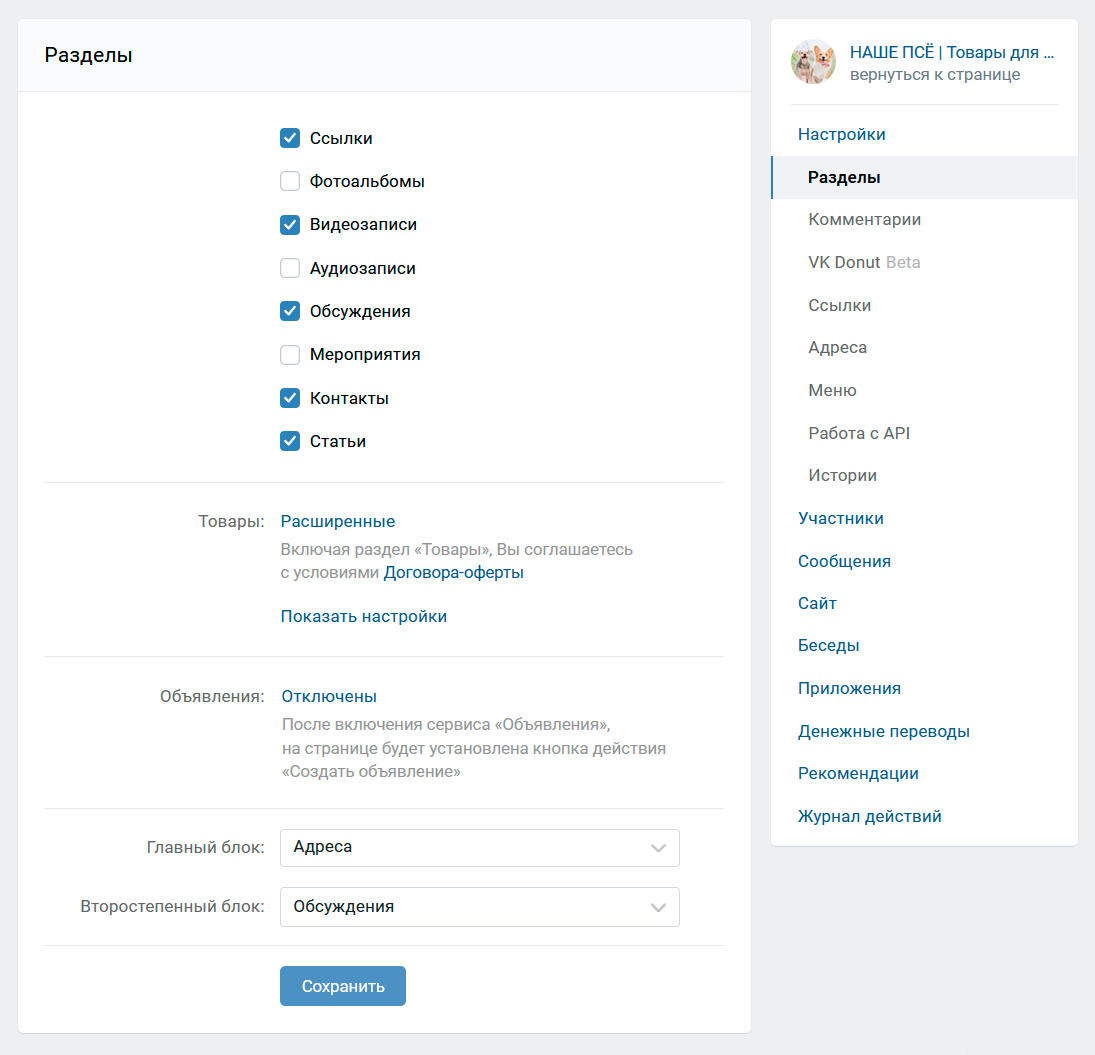Expand the Второстепенный блок dropdown arrow
The image size is (1095, 1055).
pyautogui.click(x=658, y=907)
